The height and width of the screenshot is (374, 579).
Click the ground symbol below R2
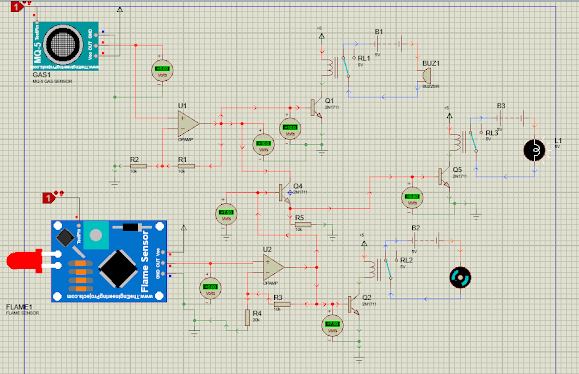(115, 184)
